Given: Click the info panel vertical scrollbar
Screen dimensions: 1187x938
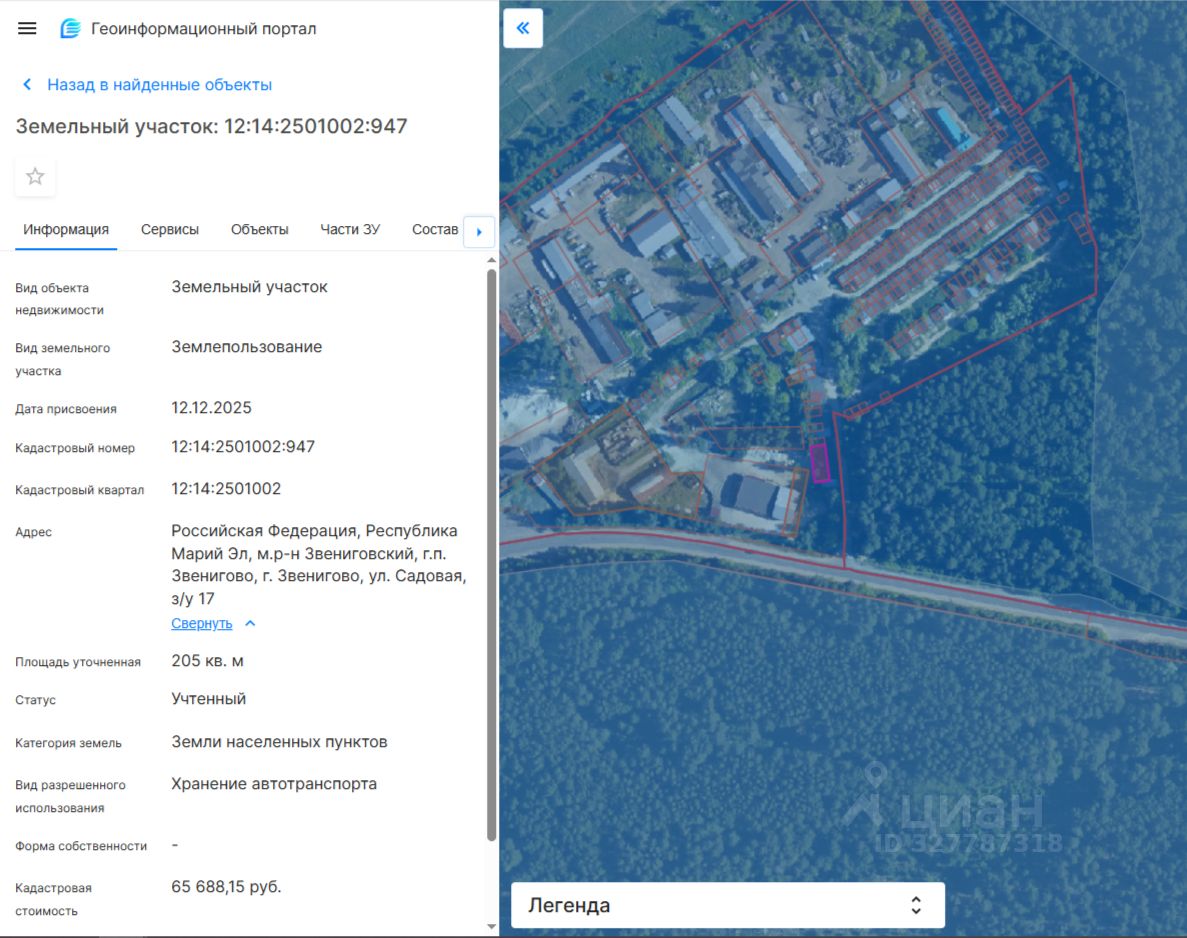Looking at the screenshot, I should click(491, 555).
